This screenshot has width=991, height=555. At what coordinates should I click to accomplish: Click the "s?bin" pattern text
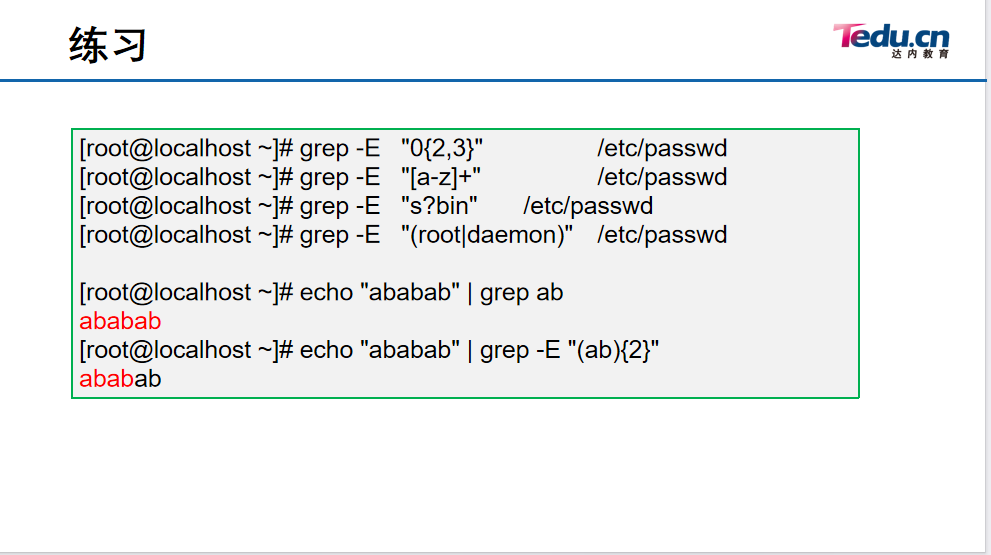439,206
